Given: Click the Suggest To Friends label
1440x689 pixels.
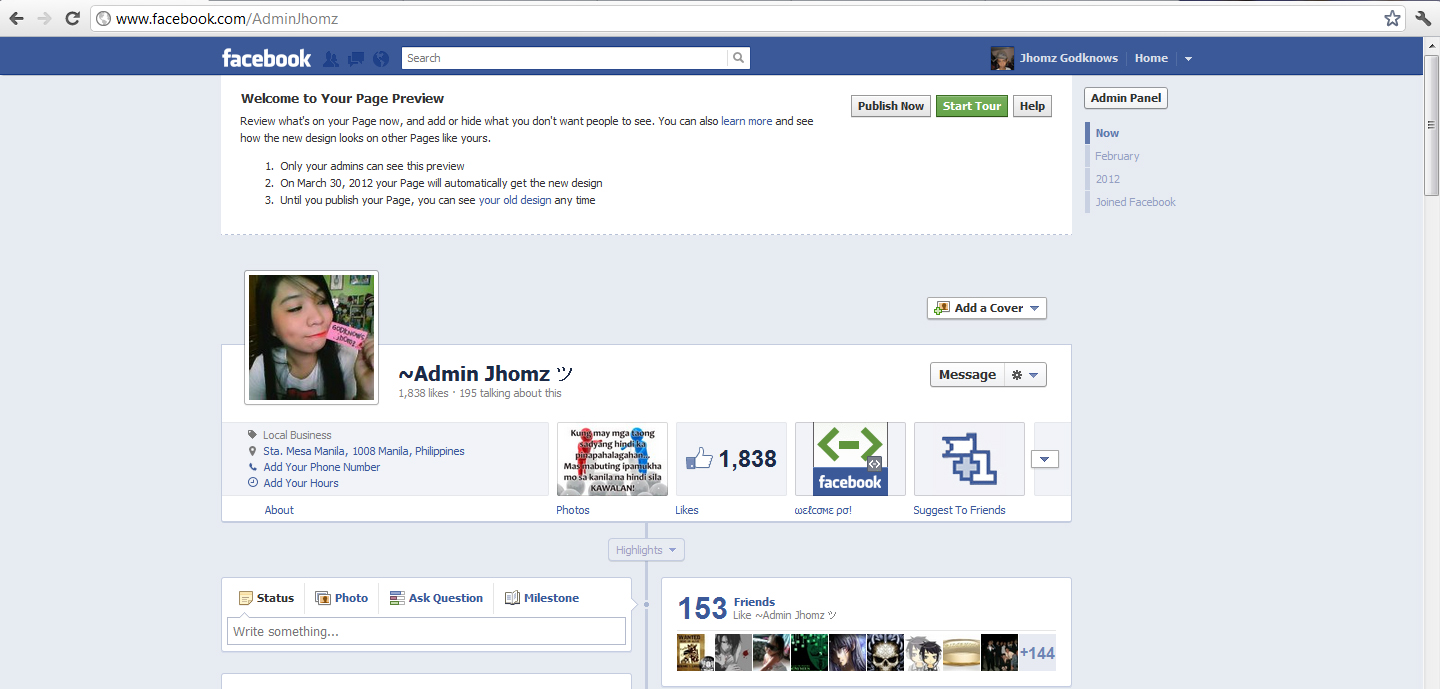Looking at the screenshot, I should [x=959, y=510].
